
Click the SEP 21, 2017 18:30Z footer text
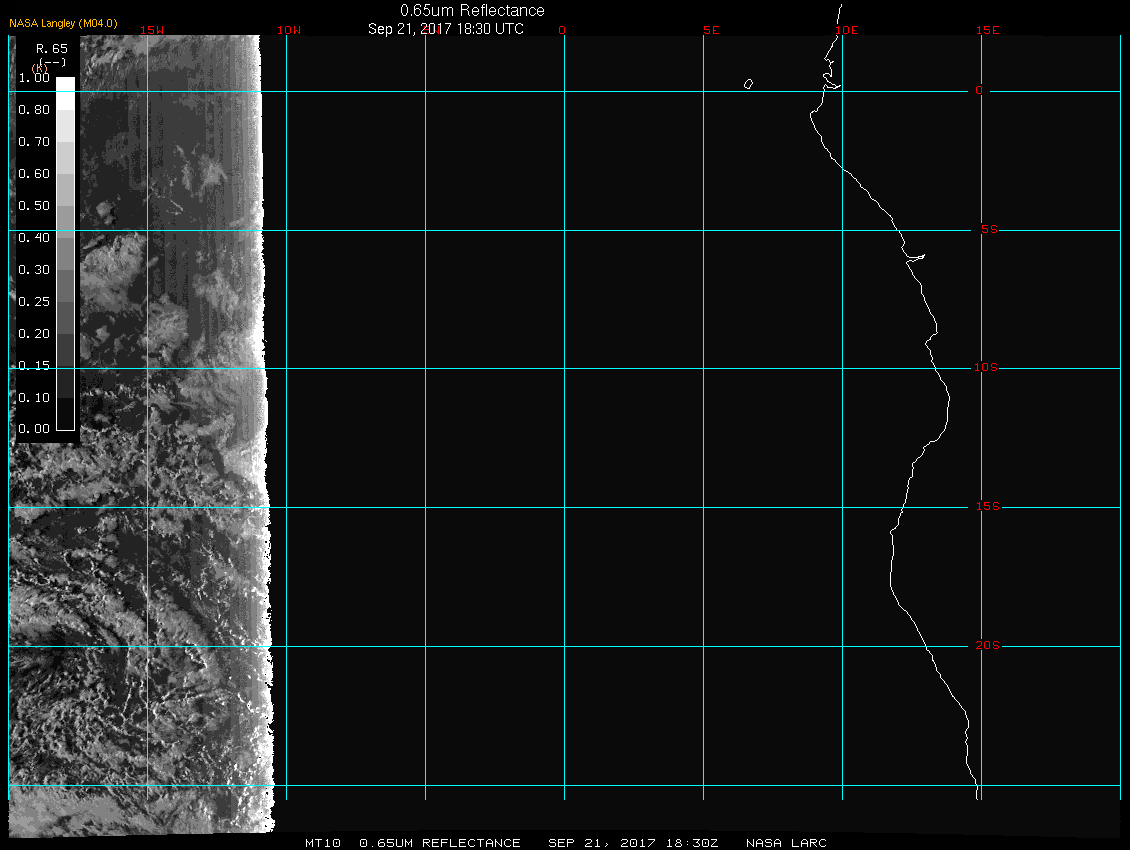(633, 843)
